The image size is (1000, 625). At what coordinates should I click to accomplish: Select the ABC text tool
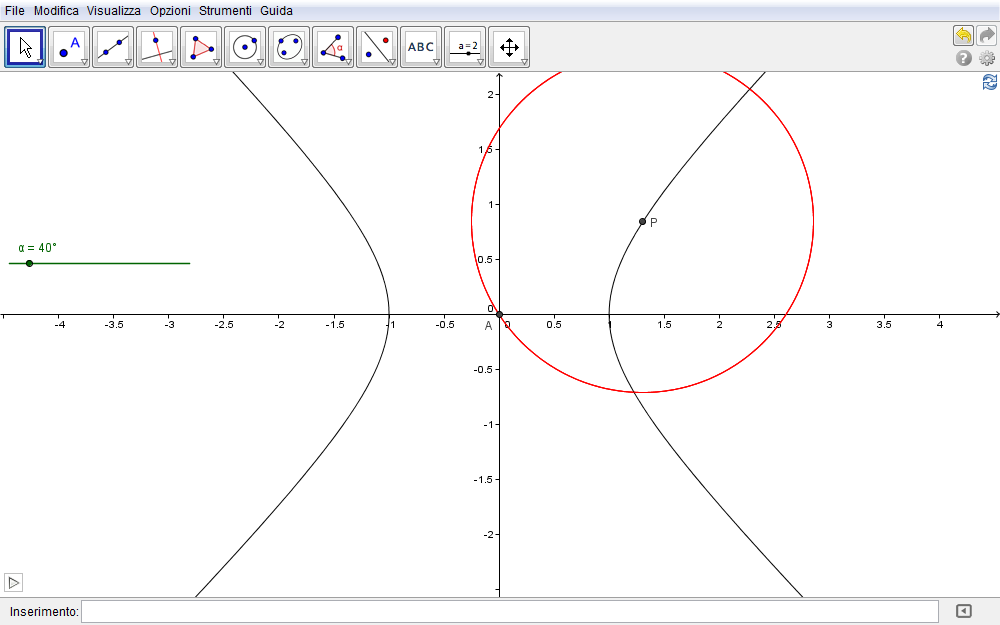click(x=421, y=47)
